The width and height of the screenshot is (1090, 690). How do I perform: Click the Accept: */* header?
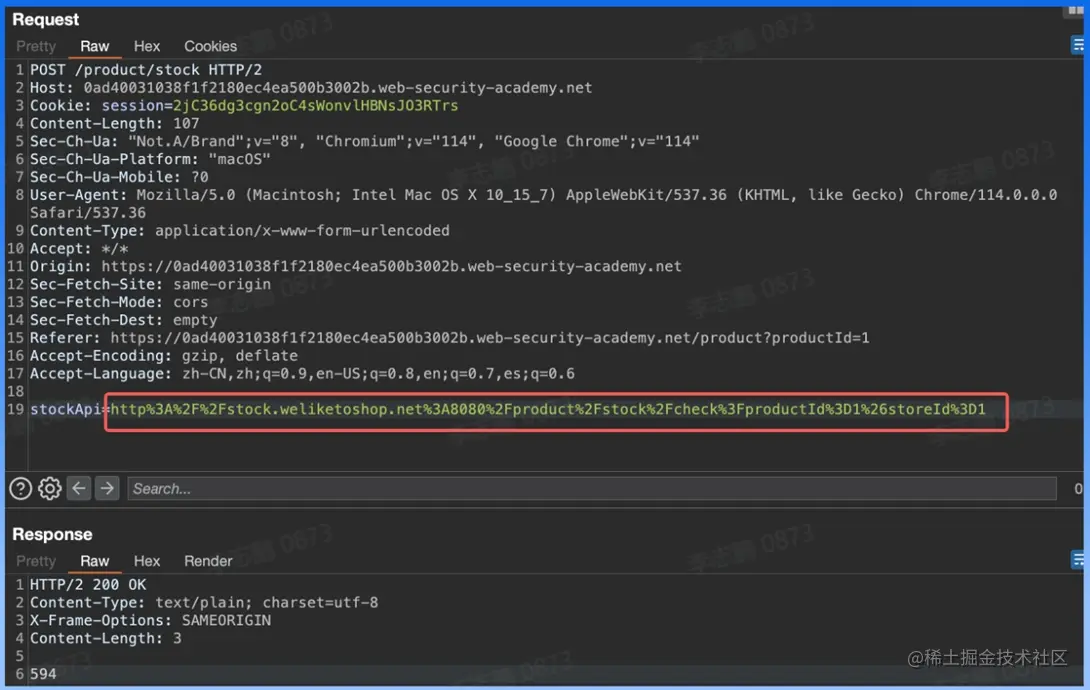pos(79,249)
